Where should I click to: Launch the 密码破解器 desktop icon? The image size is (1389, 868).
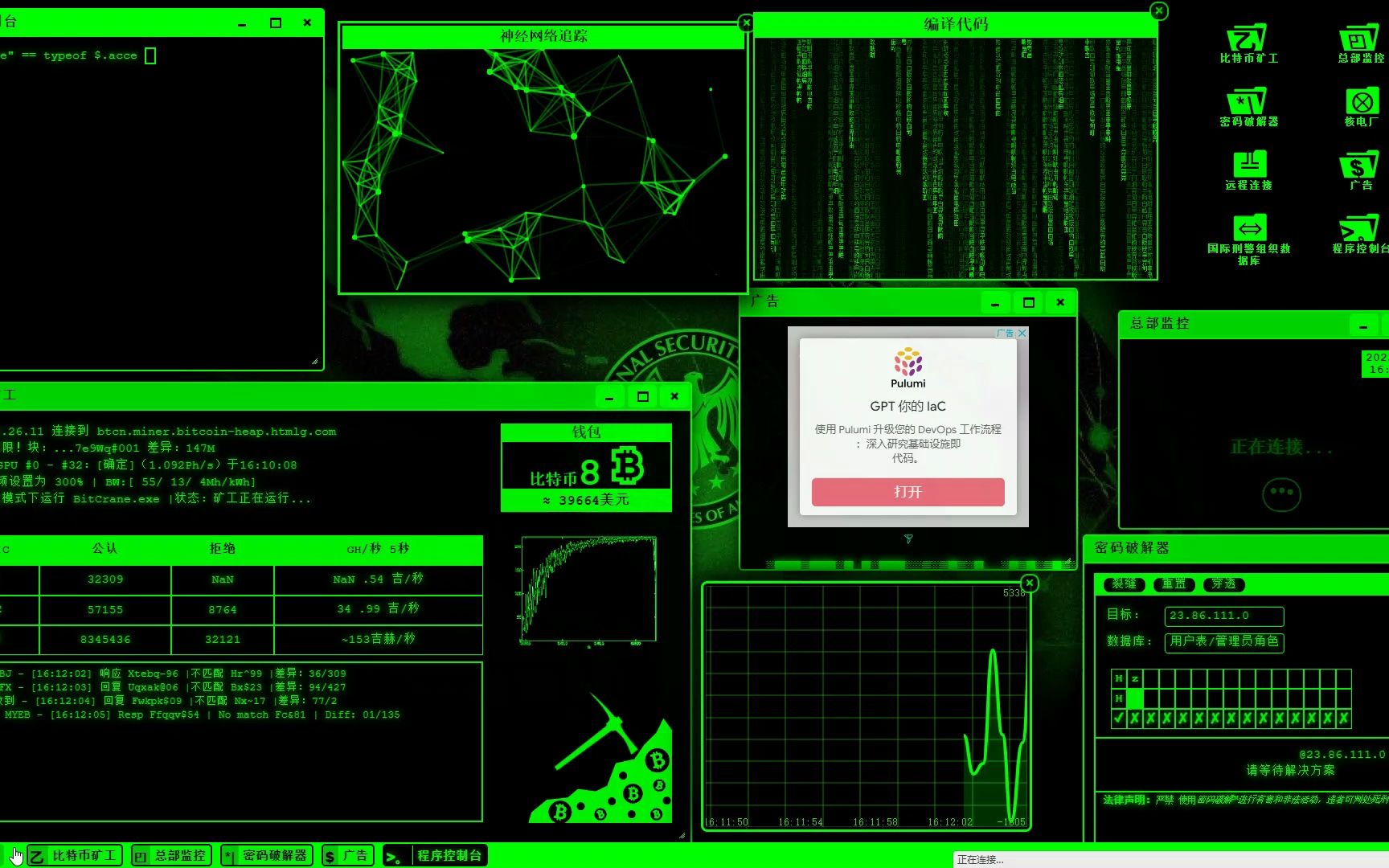(x=1248, y=108)
